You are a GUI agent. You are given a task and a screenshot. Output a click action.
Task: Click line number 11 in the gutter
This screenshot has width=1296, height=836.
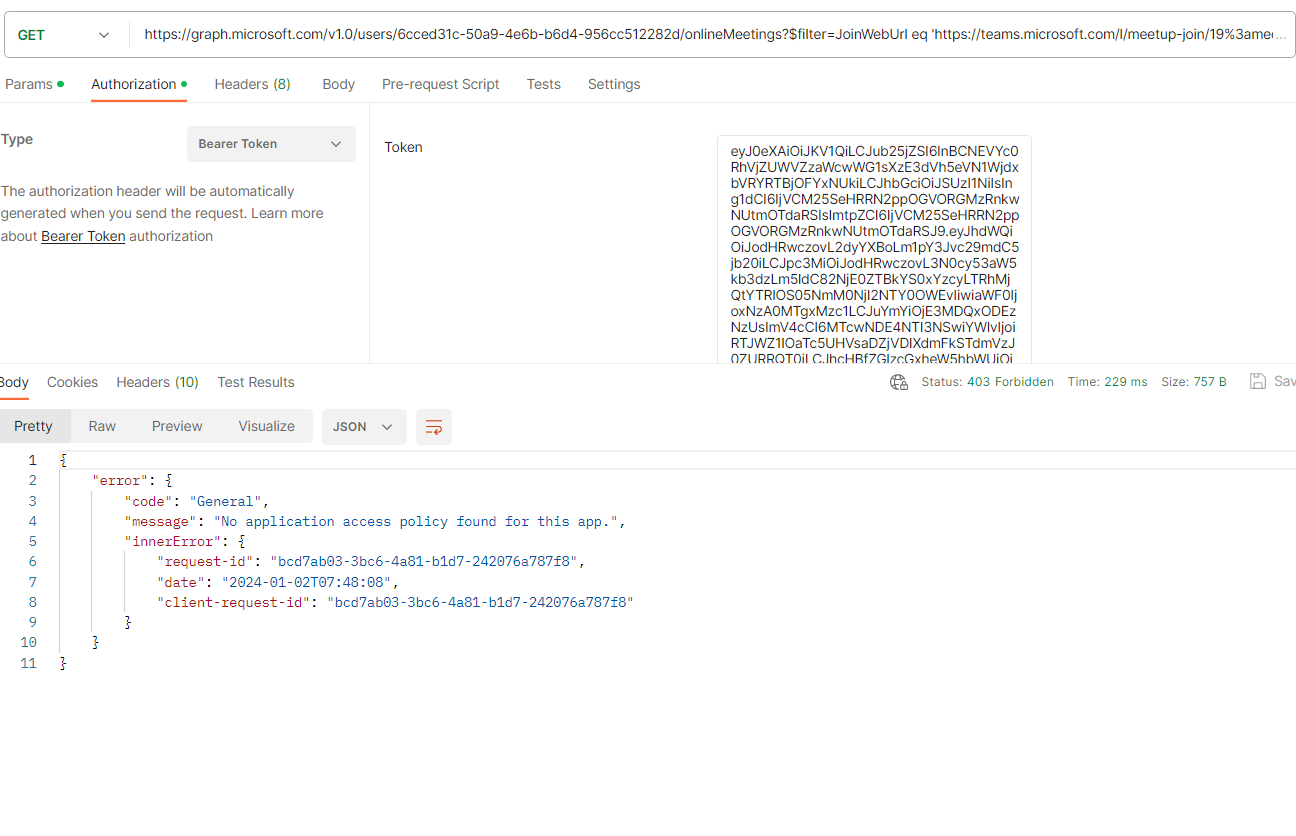[x=28, y=663]
